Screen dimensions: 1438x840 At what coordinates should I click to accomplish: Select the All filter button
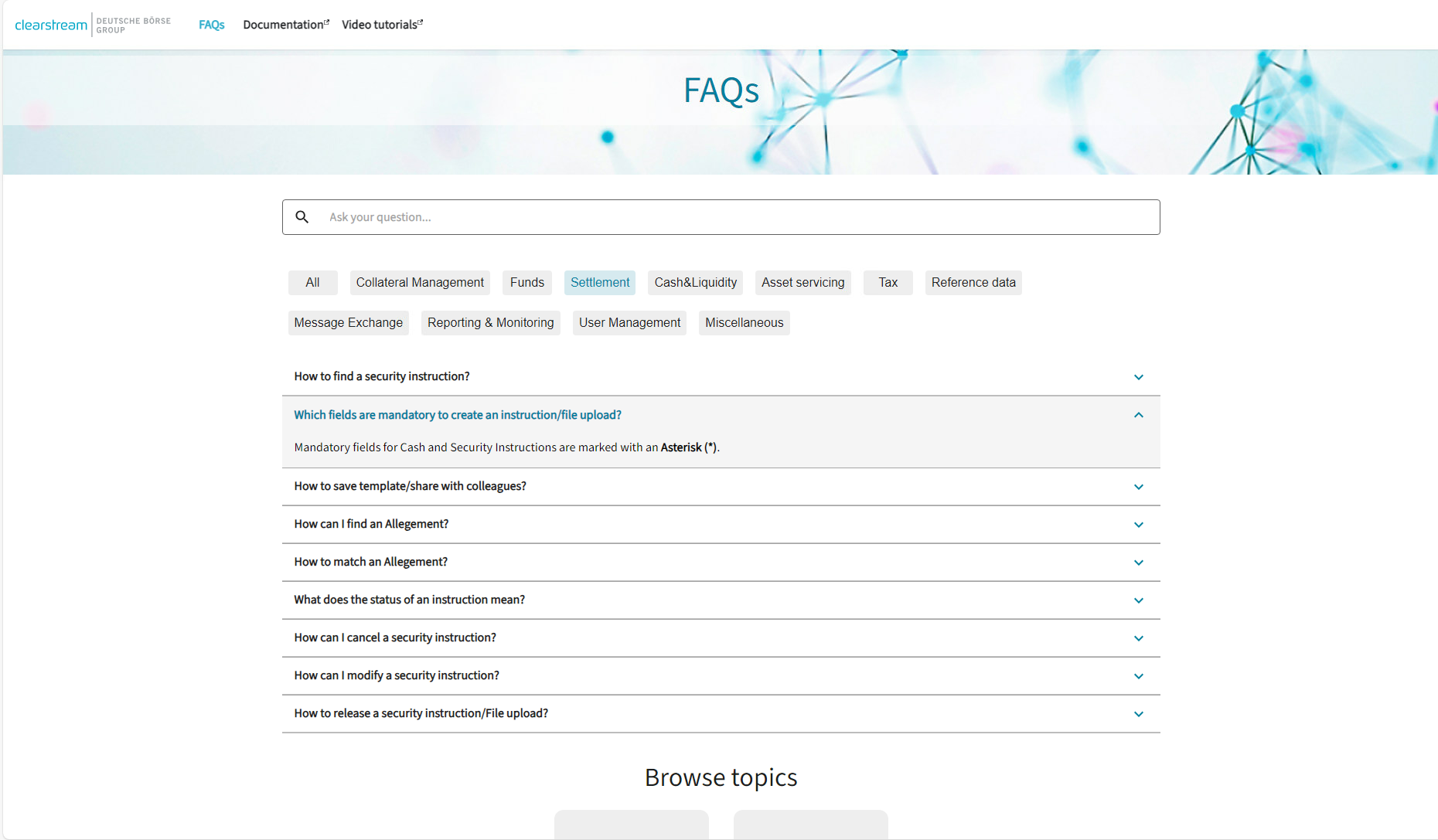click(312, 282)
